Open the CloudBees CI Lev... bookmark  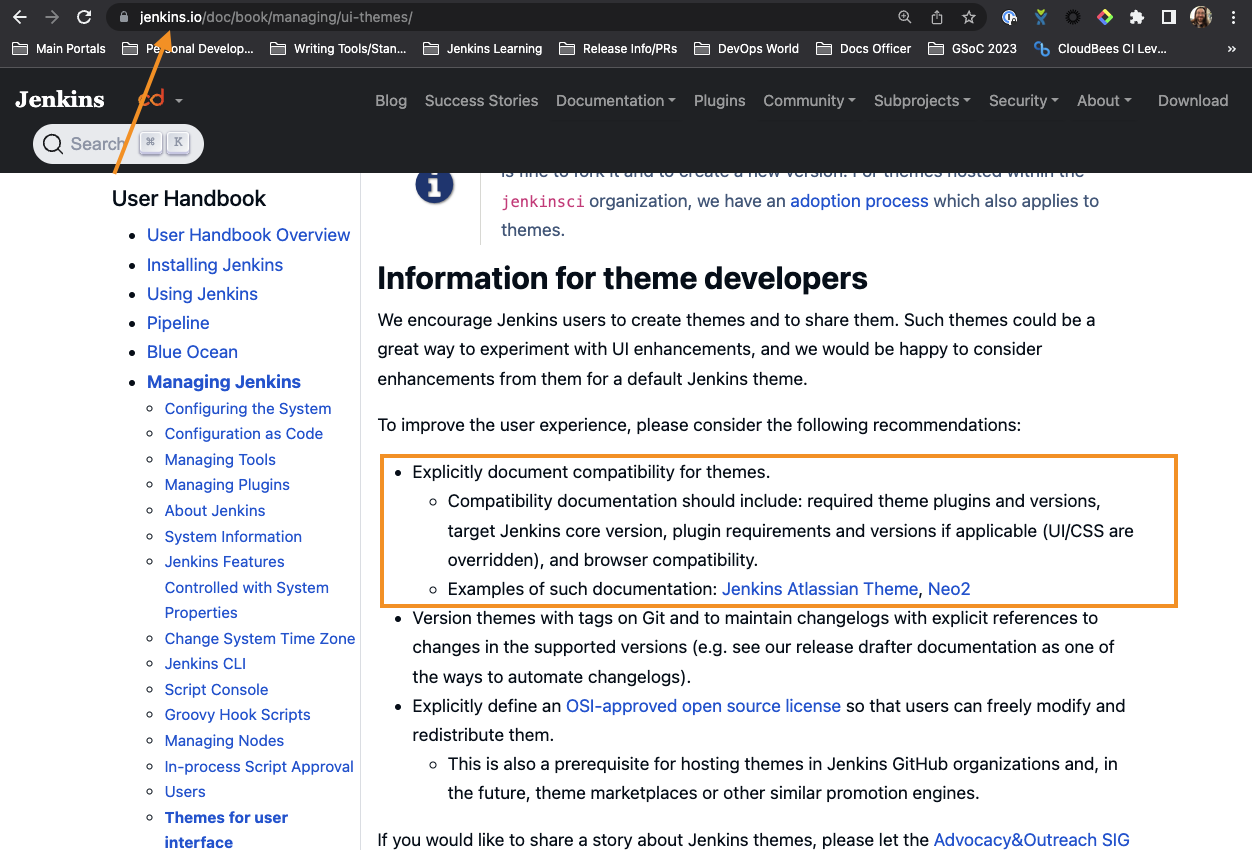click(1100, 48)
